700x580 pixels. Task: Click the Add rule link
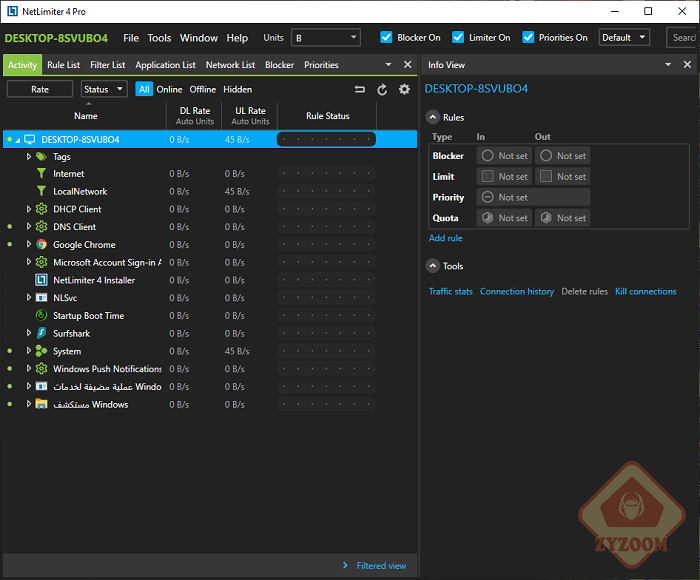point(446,238)
